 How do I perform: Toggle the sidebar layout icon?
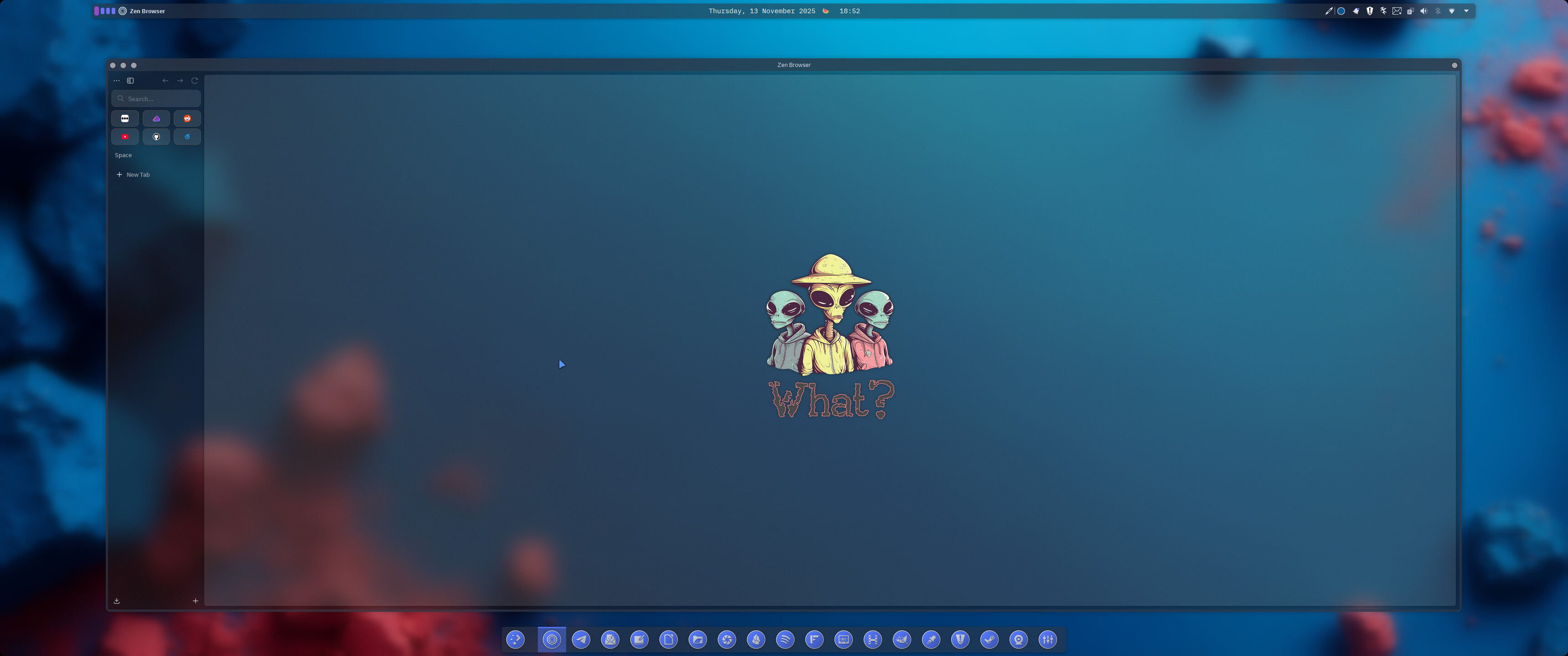click(130, 80)
